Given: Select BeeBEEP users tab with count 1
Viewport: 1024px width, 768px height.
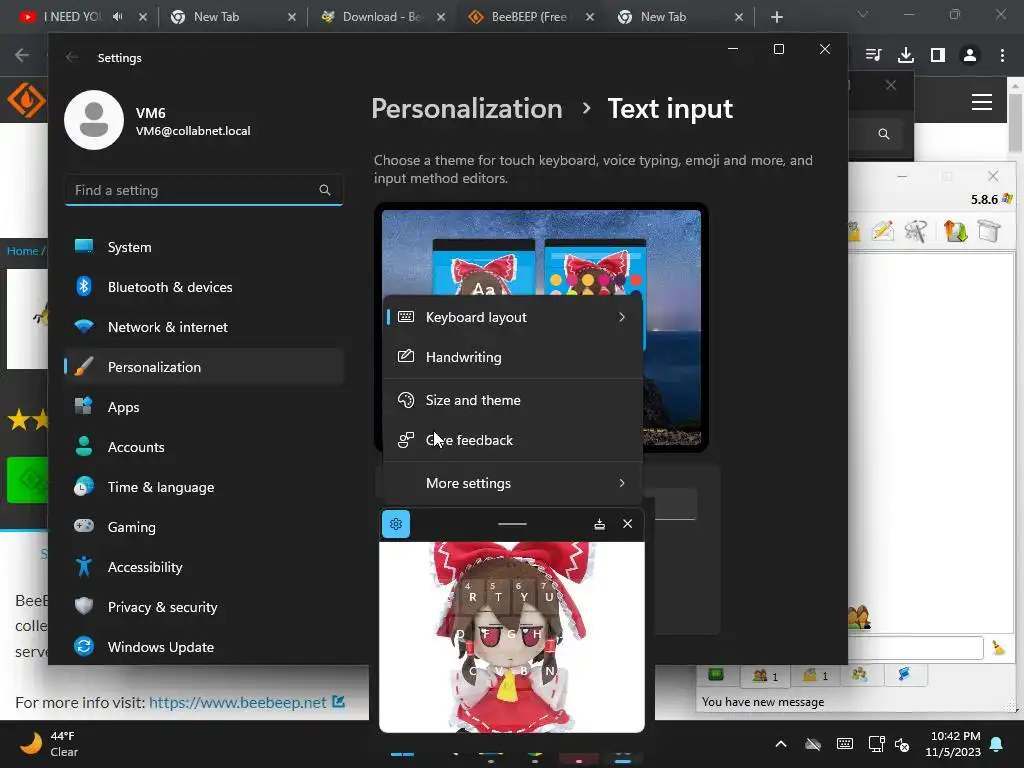Looking at the screenshot, I should pyautogui.click(x=765, y=675).
